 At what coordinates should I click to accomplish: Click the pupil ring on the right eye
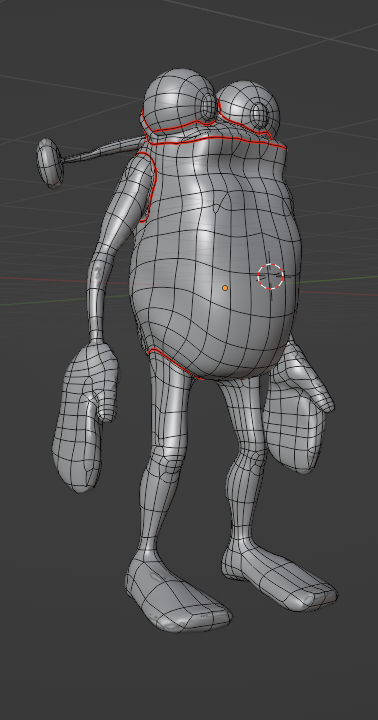259,113
